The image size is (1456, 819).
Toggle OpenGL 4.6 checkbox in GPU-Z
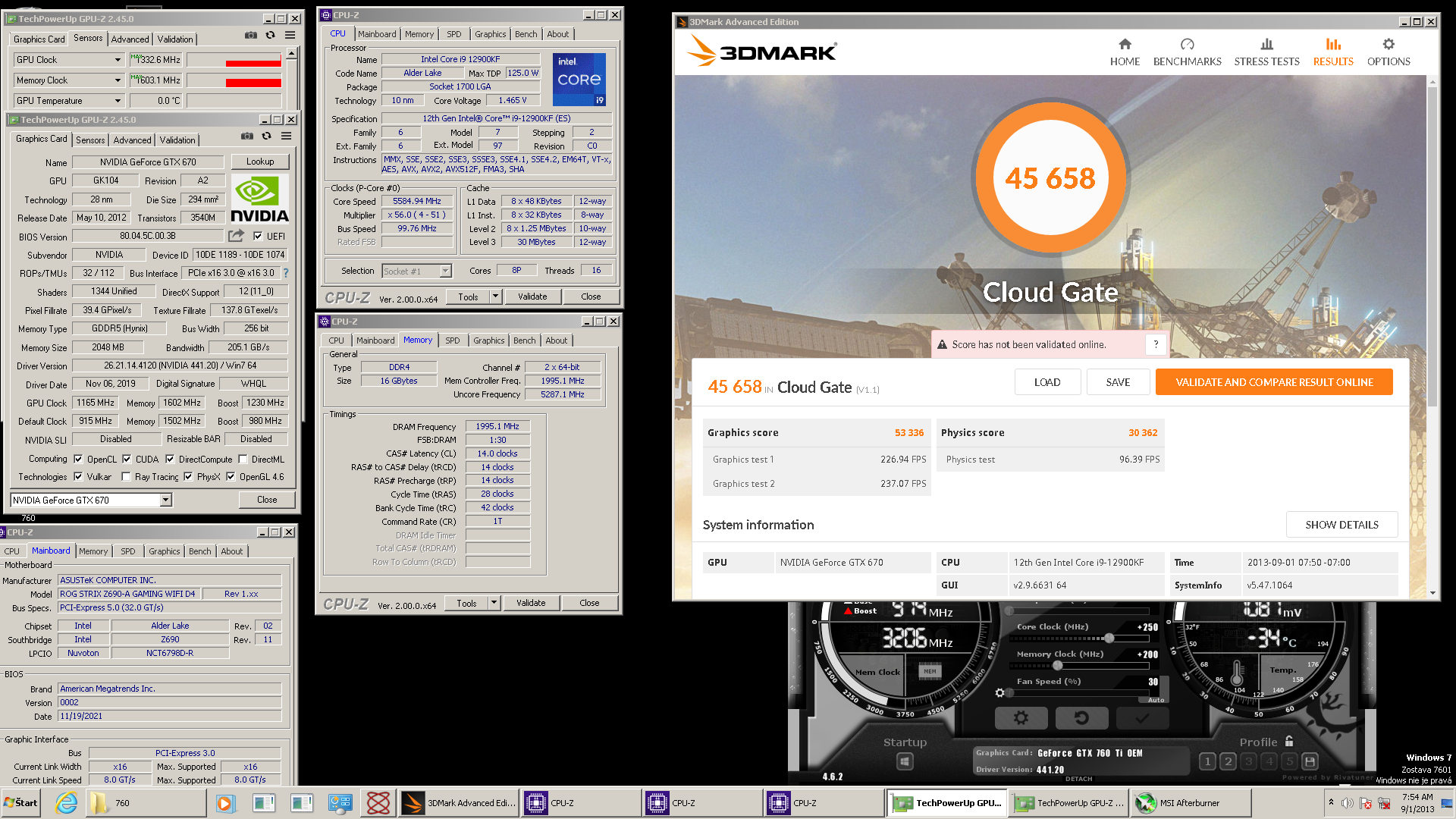231,477
